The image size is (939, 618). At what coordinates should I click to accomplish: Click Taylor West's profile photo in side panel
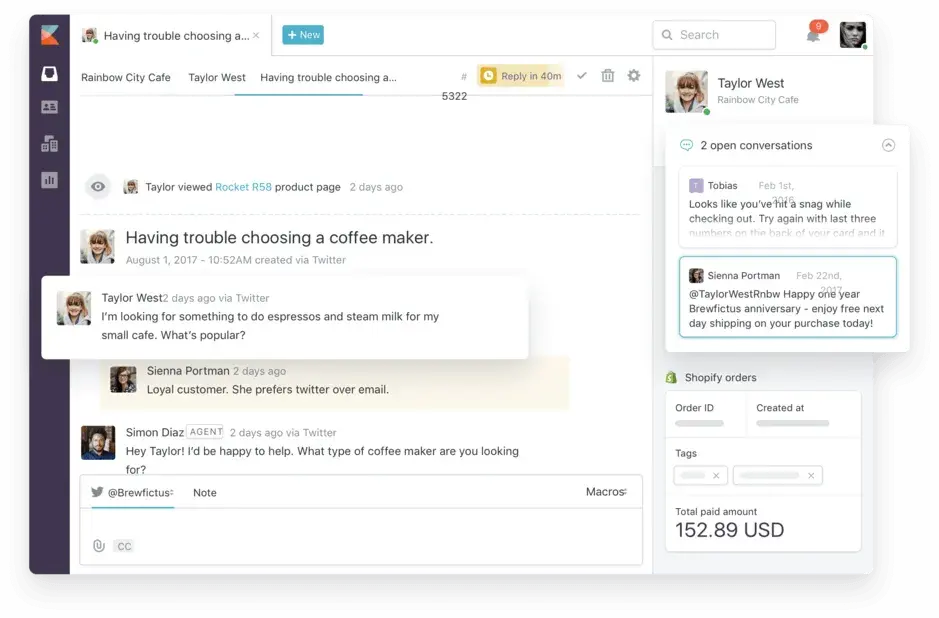(686, 92)
